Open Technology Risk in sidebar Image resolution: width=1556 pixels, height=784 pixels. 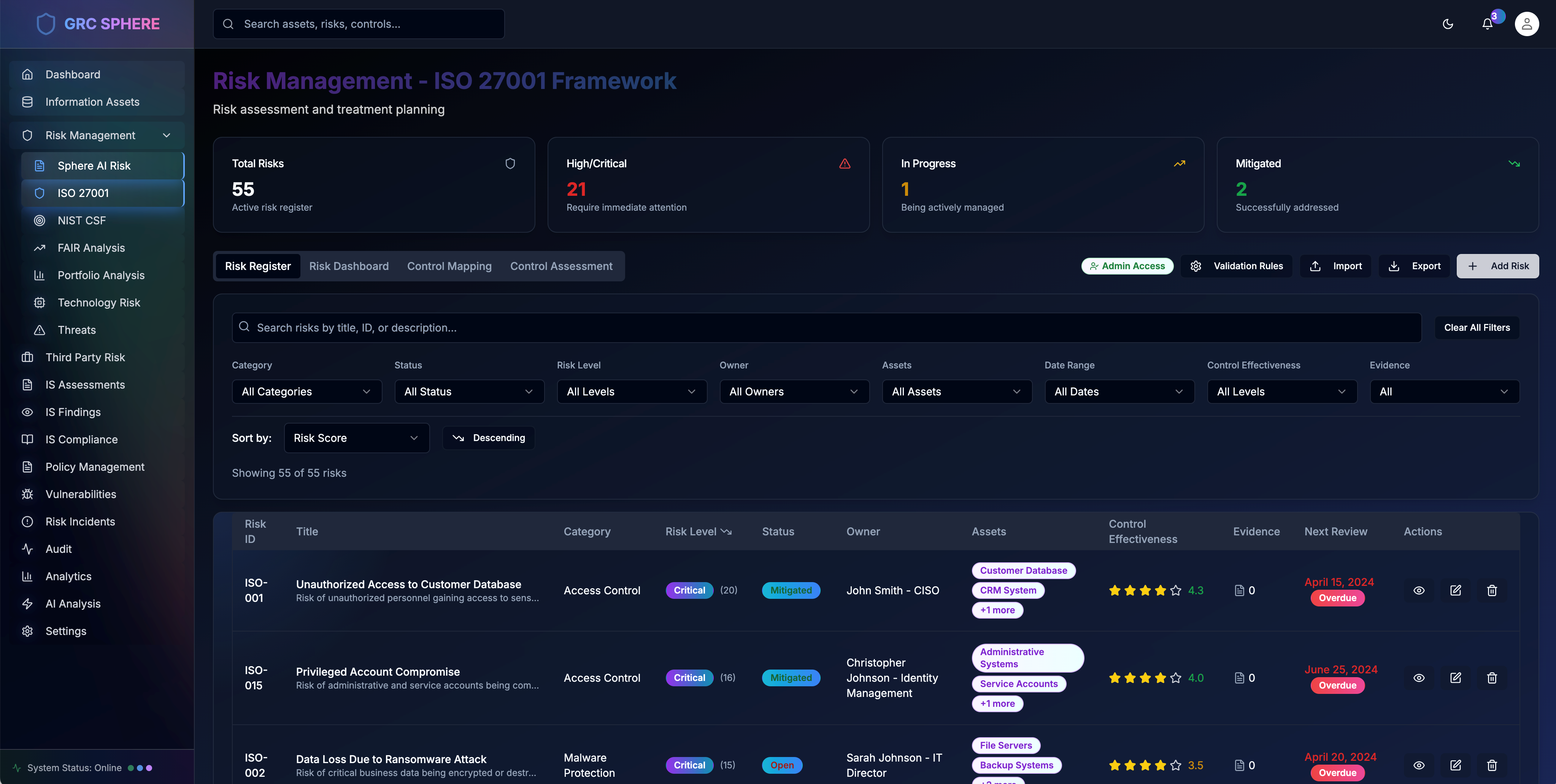(98, 303)
